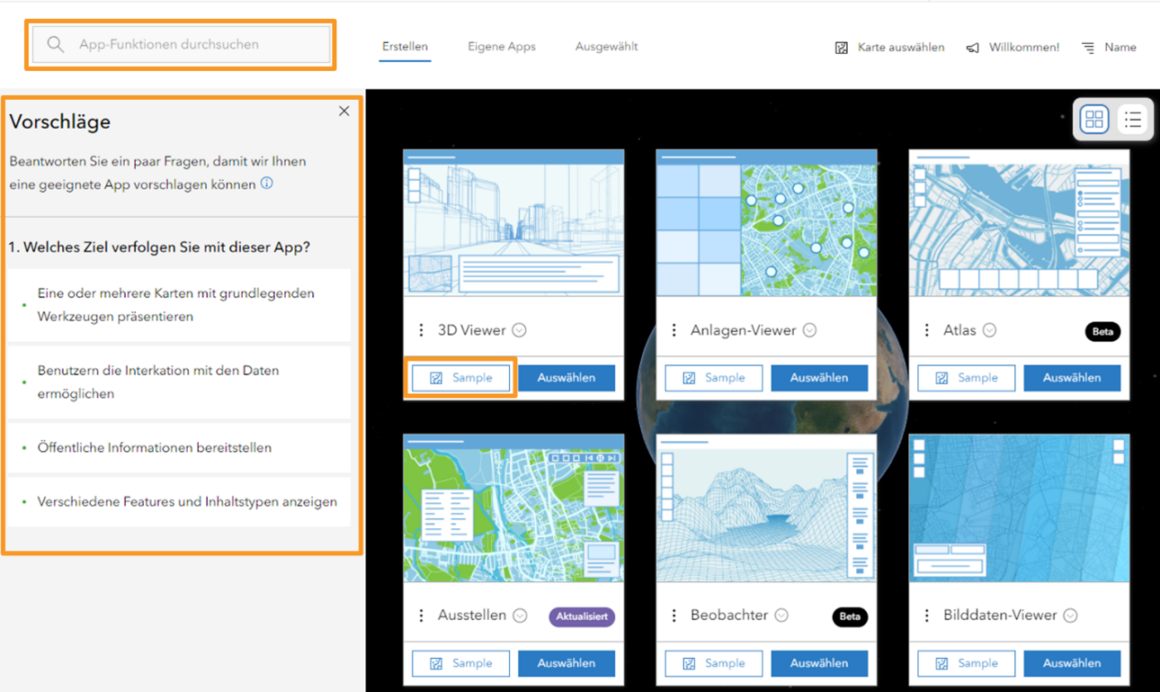
Task: Open Bilddaten-Viewer options menu (three dots)
Action: point(927,616)
